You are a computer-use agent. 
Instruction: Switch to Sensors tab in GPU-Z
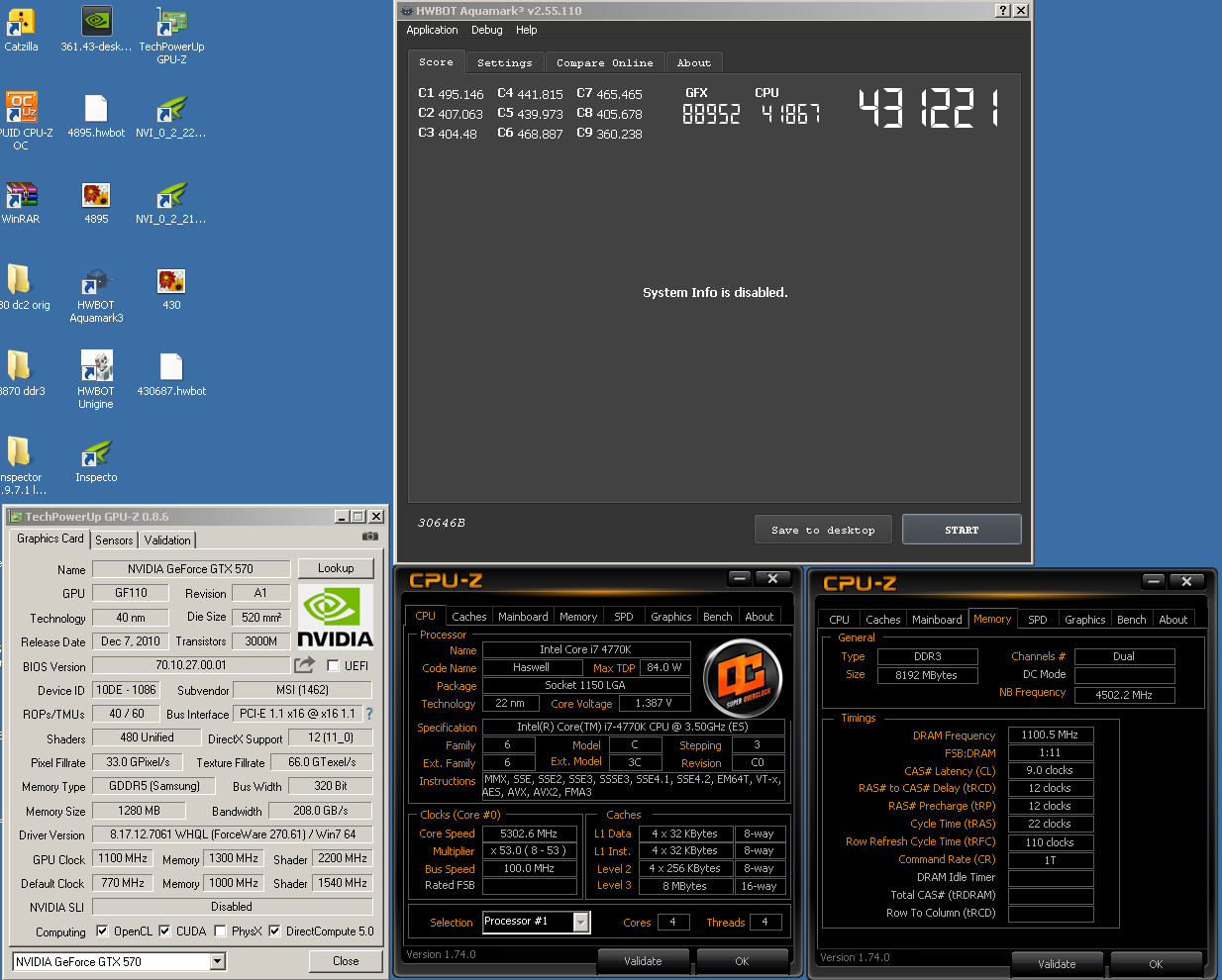click(x=114, y=540)
